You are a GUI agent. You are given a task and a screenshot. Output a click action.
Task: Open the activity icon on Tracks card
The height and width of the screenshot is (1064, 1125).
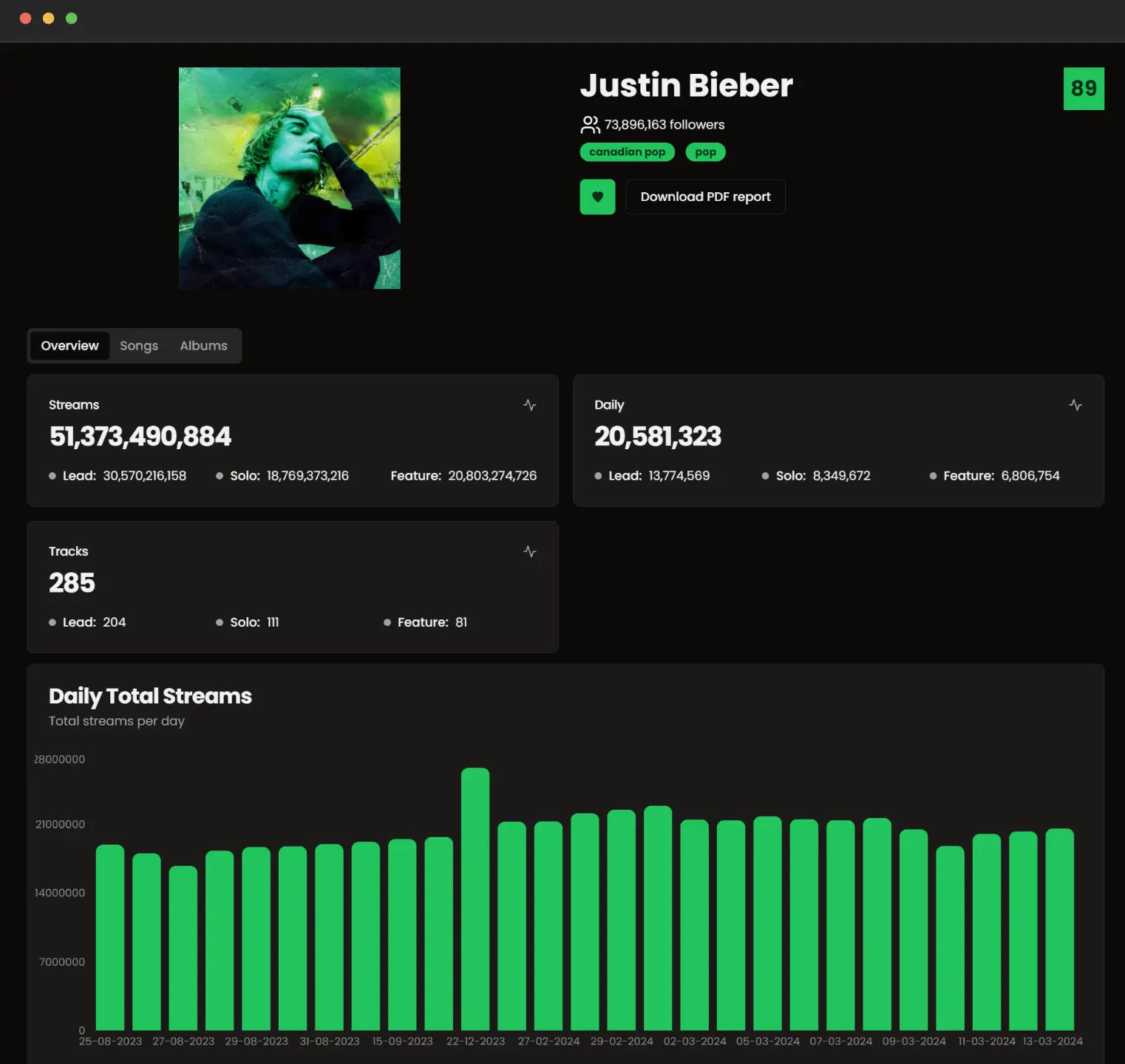point(529,551)
